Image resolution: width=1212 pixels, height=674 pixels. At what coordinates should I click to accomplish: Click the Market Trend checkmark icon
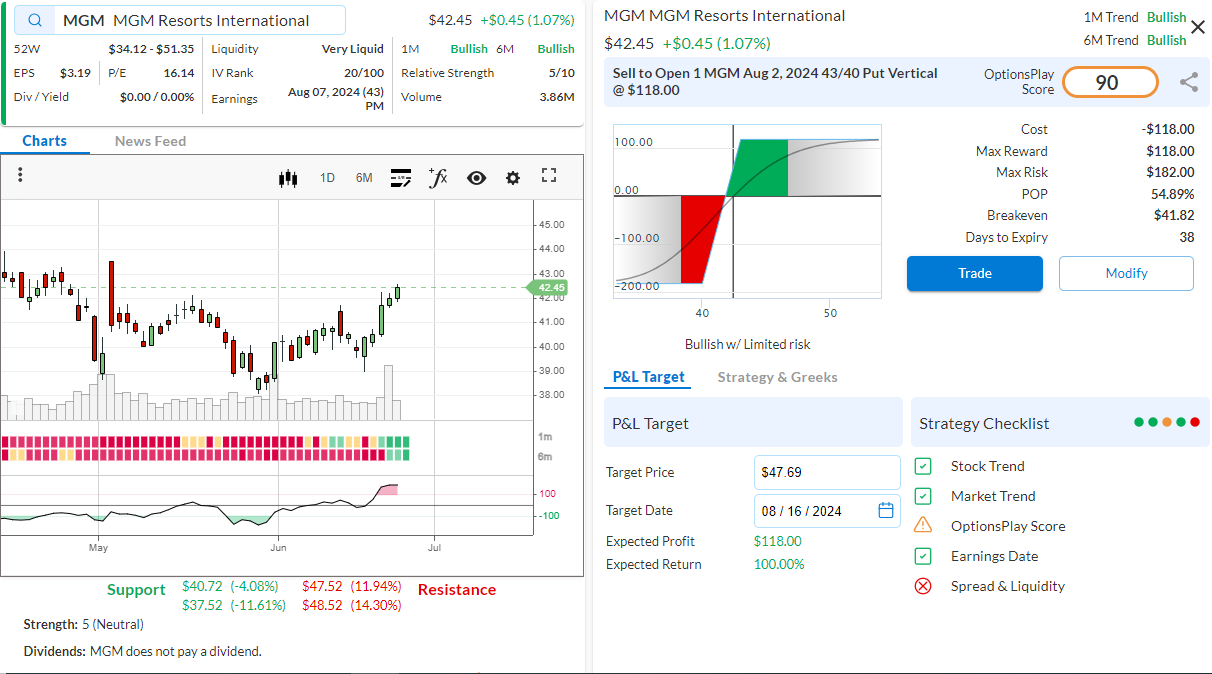point(923,496)
